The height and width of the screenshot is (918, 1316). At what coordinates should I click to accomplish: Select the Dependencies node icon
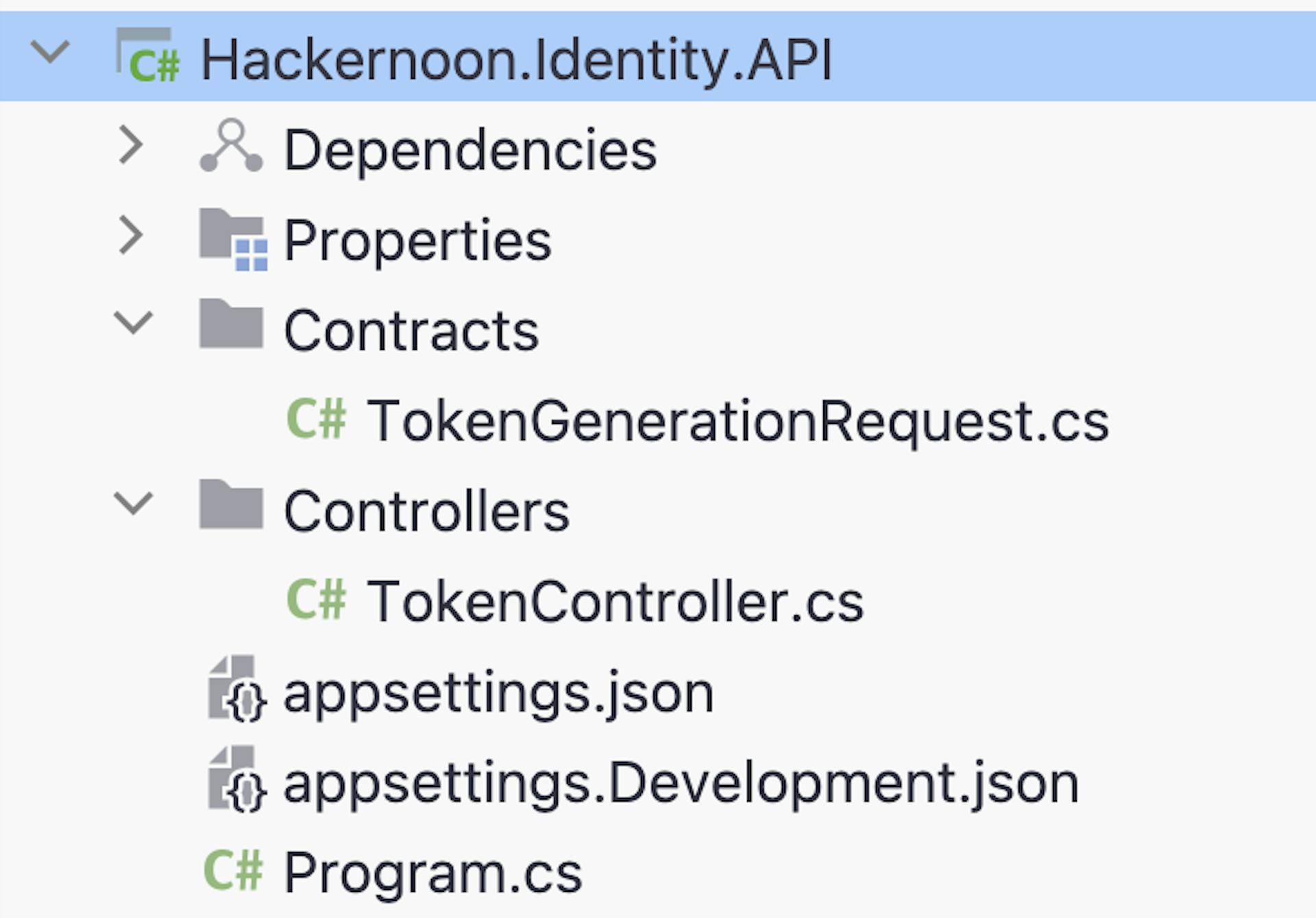(x=230, y=146)
